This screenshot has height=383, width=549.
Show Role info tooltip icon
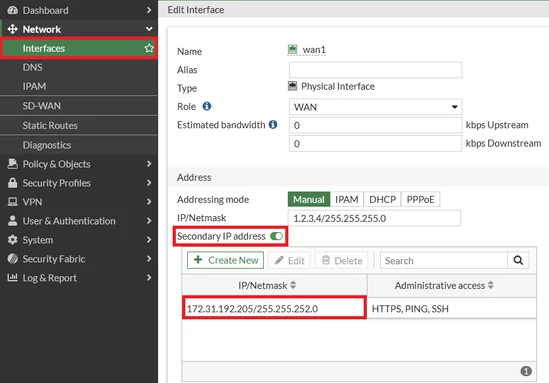pos(207,106)
